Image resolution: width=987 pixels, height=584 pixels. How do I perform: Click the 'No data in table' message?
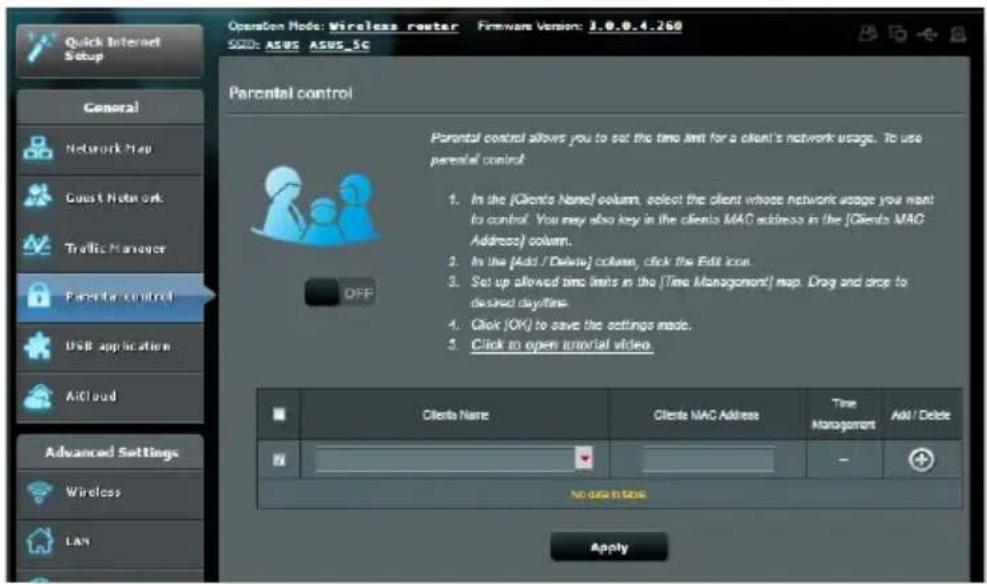[608, 495]
